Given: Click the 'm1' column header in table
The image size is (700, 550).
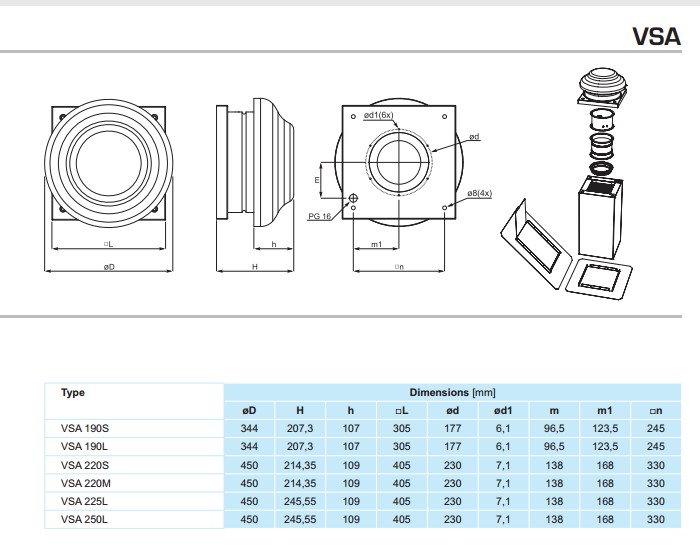Looking at the screenshot, I should [605, 410].
